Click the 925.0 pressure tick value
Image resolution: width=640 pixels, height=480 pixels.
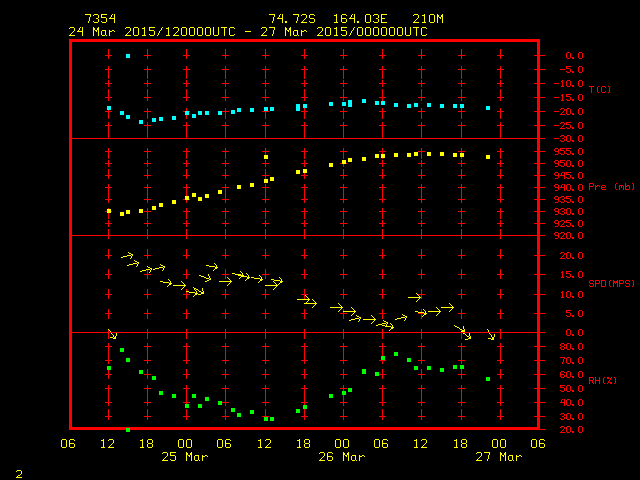coord(569,224)
